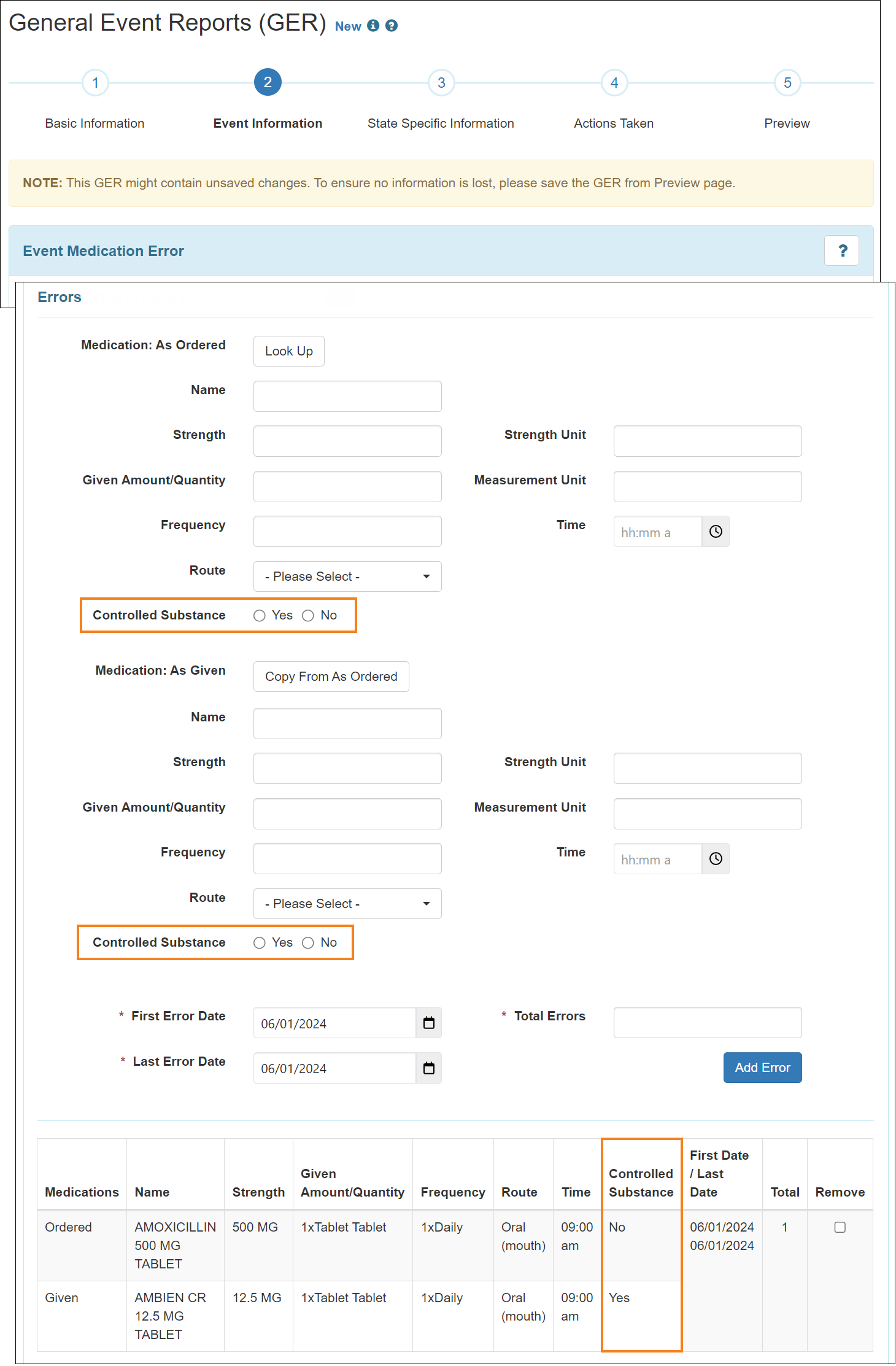Screen dimensions: 896x1366
Task: Select No for As Given Controlled Substance
Action: (308, 943)
